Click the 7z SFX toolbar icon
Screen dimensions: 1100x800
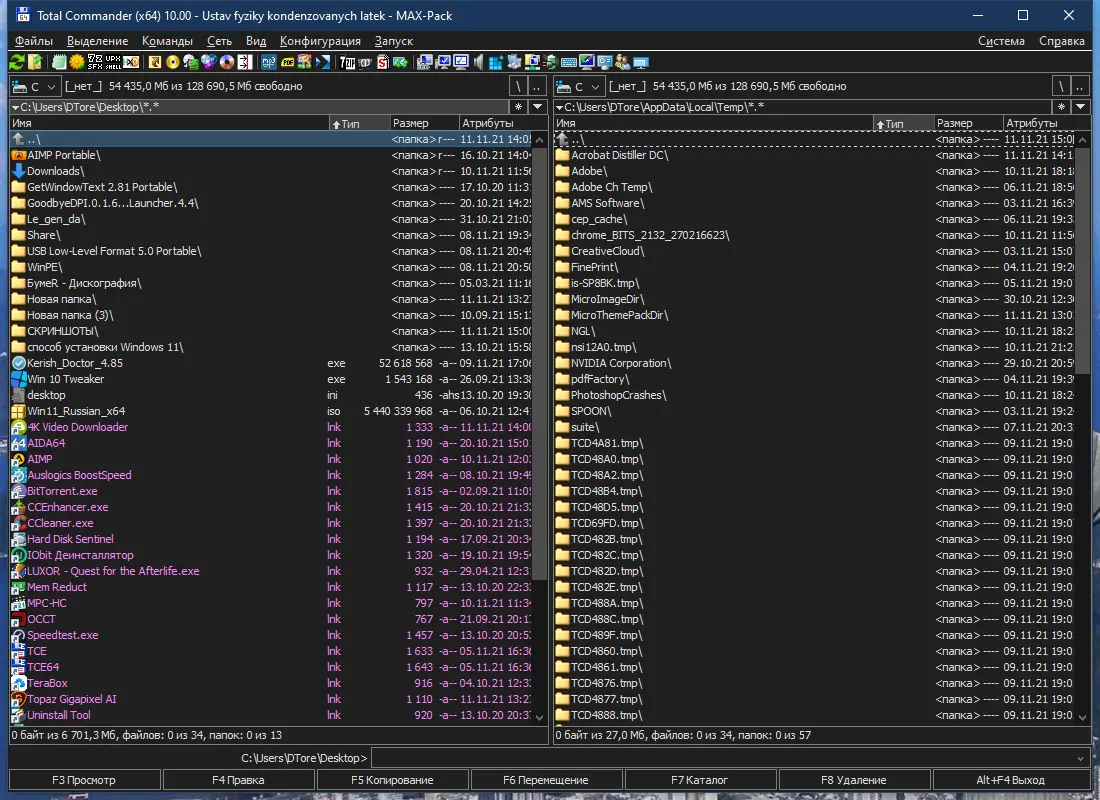coord(95,62)
